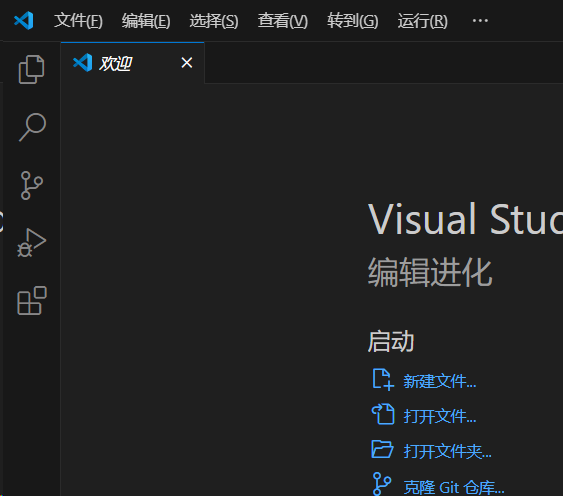Open the Explorer view in activity bar

[32, 69]
